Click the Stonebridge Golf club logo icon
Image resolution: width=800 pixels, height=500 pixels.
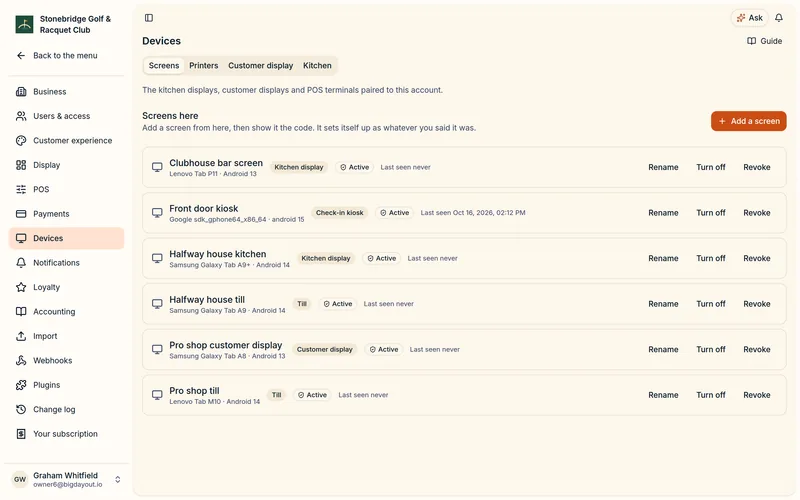click(24, 24)
